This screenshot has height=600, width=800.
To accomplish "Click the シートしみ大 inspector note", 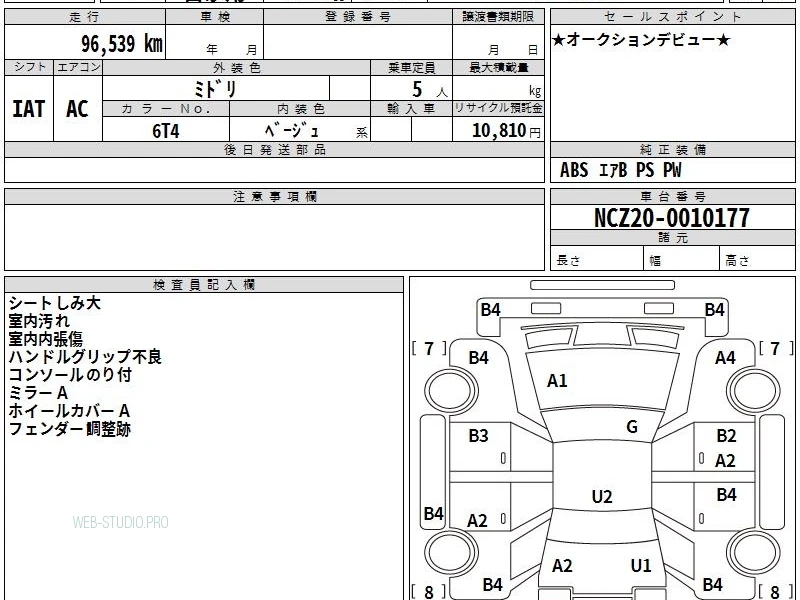I will [x=55, y=303].
